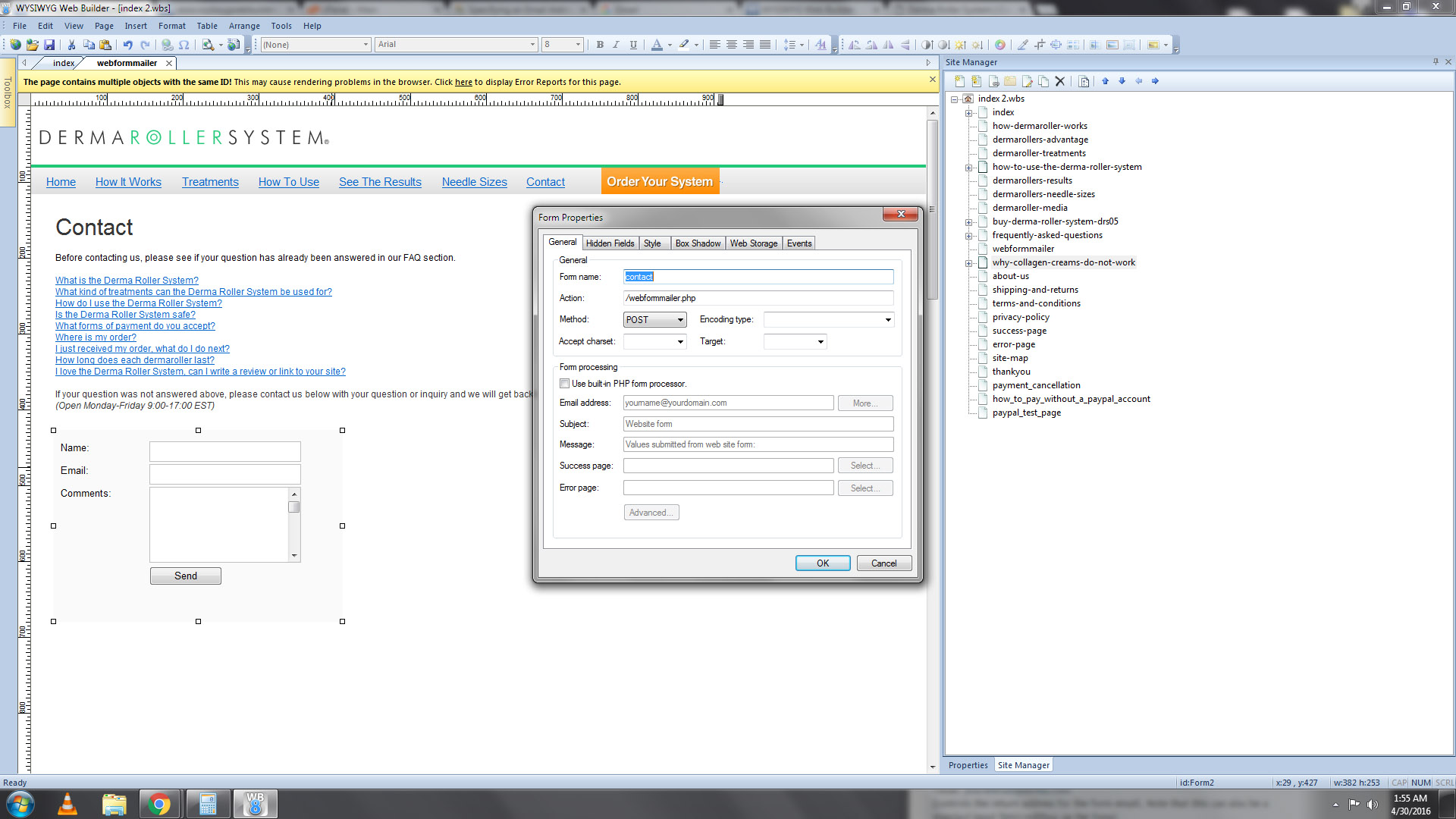Click the Cut scissors icon
Viewport: 1456px width, 819px height.
pyautogui.click(x=71, y=45)
